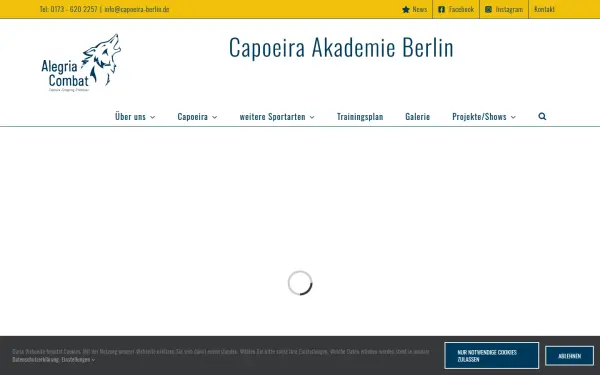Image resolution: width=600 pixels, height=375 pixels.
Task: Open the Datenschutzerklärung link
Action: coord(36,359)
